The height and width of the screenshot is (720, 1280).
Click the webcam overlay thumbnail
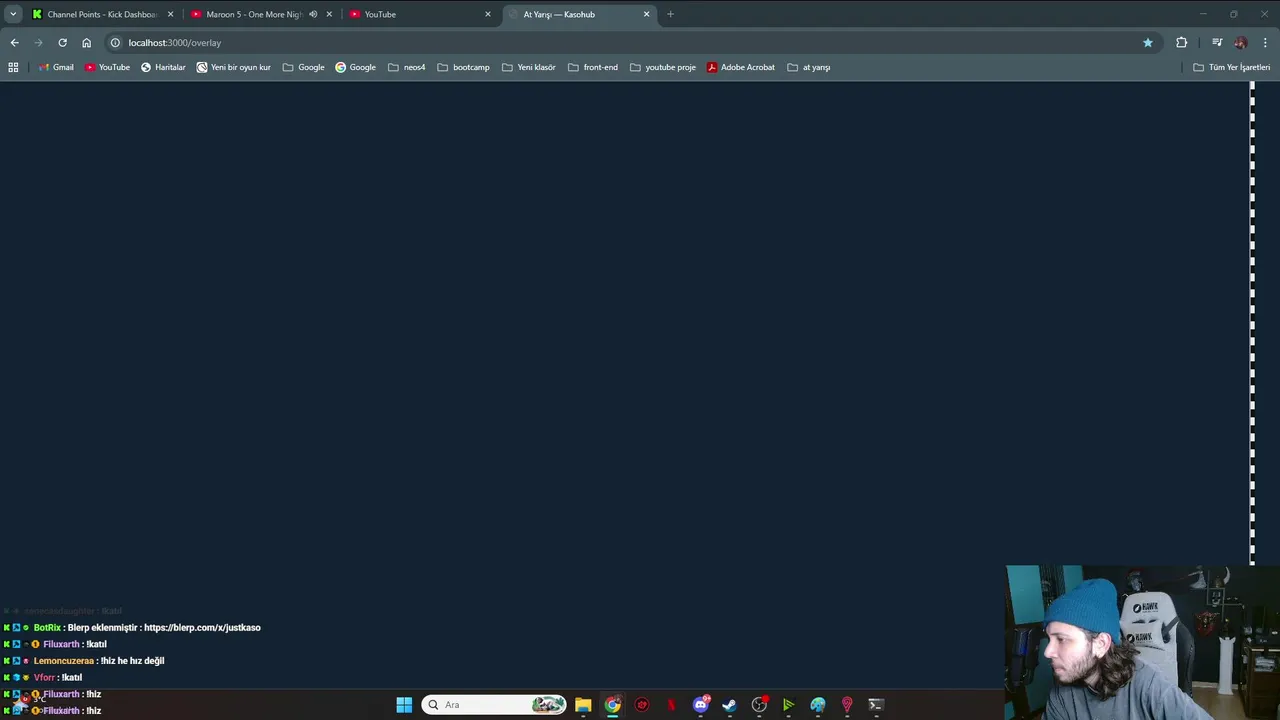1143,642
